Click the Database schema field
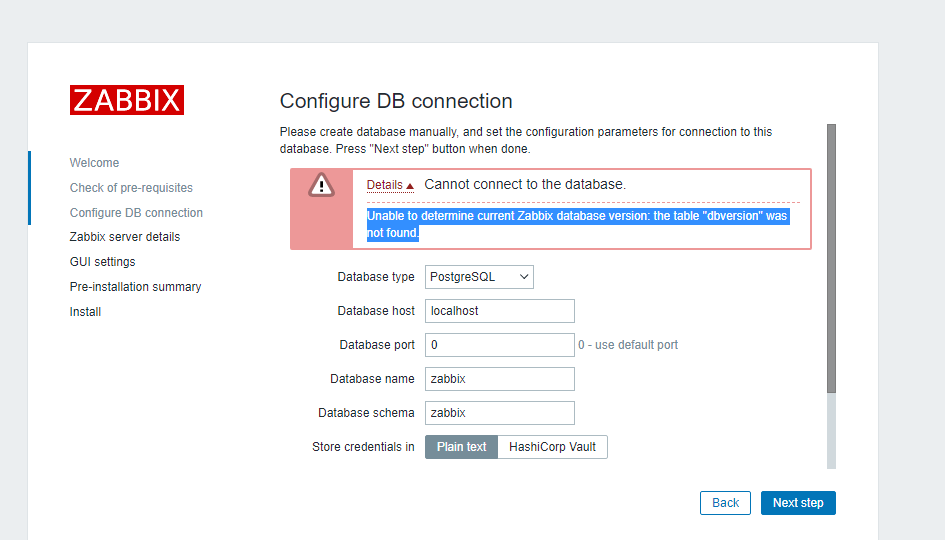The height and width of the screenshot is (540, 945). [x=499, y=413]
